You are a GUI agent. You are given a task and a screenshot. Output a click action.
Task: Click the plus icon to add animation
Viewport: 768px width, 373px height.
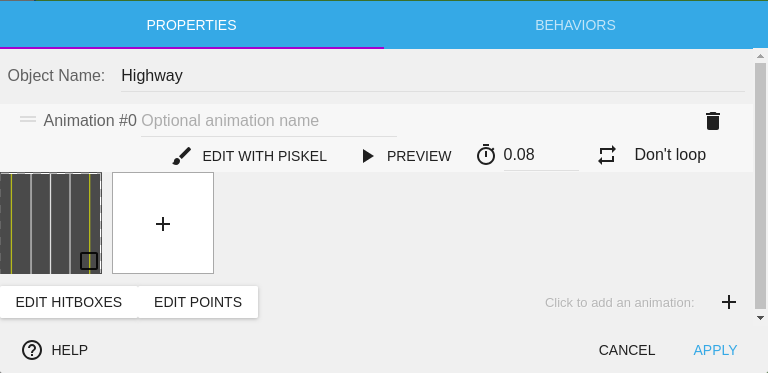[729, 302]
